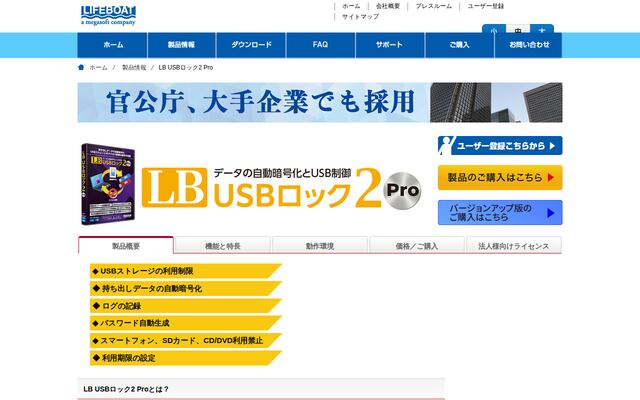Open サポート in navigation bar

coord(390,45)
